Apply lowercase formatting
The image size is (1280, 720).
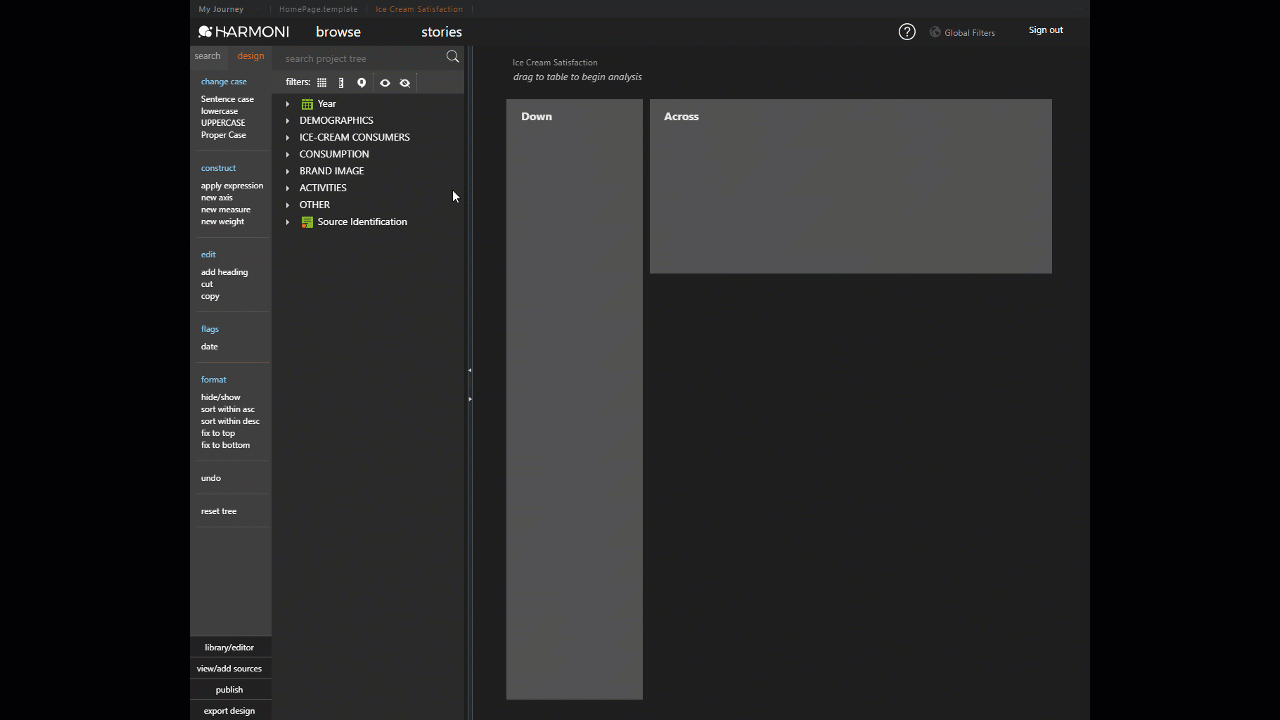[219, 111]
